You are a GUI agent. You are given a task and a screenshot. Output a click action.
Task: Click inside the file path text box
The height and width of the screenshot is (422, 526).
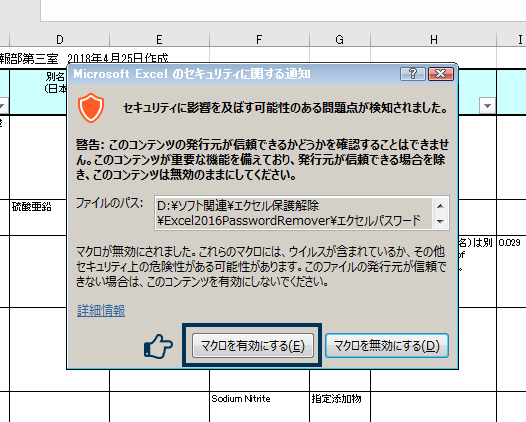coord(294,213)
